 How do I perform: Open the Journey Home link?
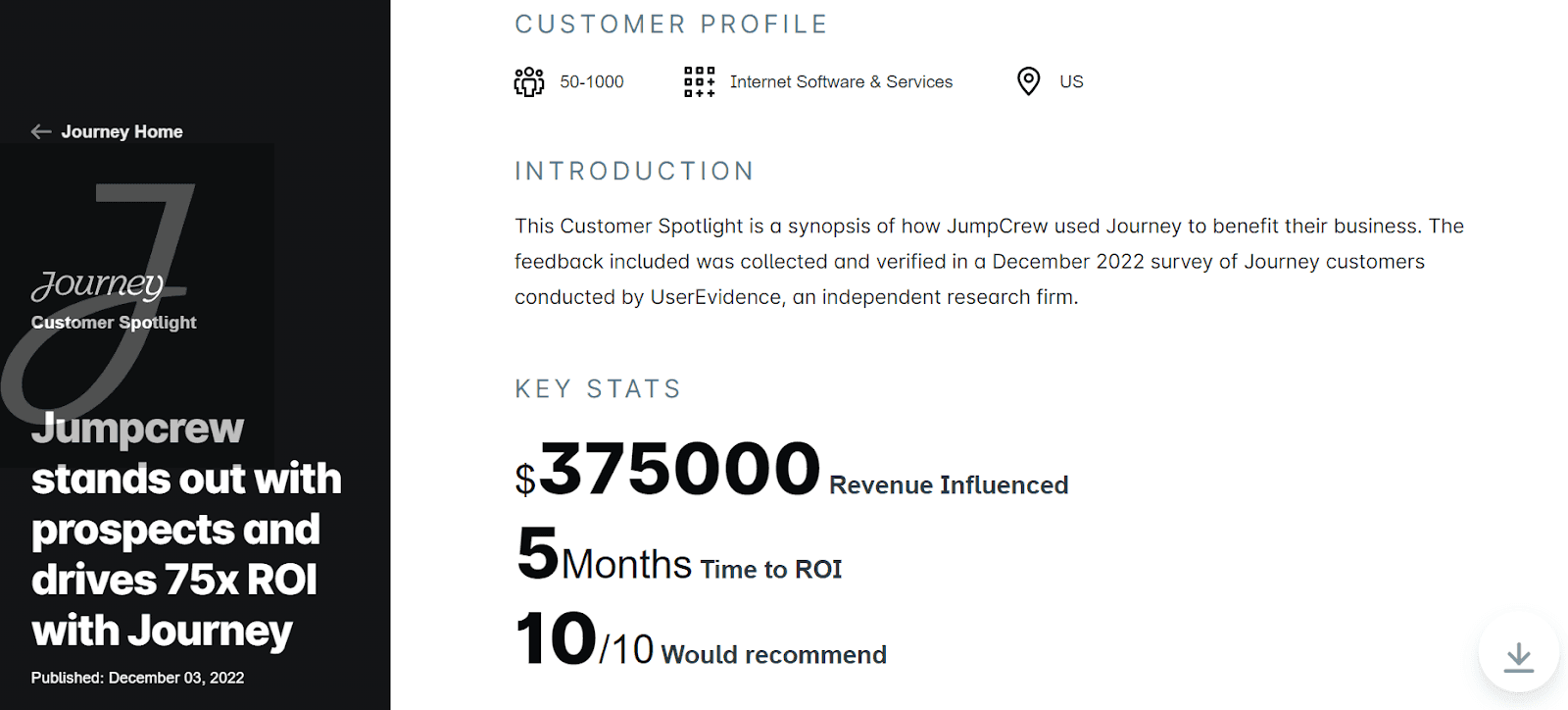[x=122, y=131]
